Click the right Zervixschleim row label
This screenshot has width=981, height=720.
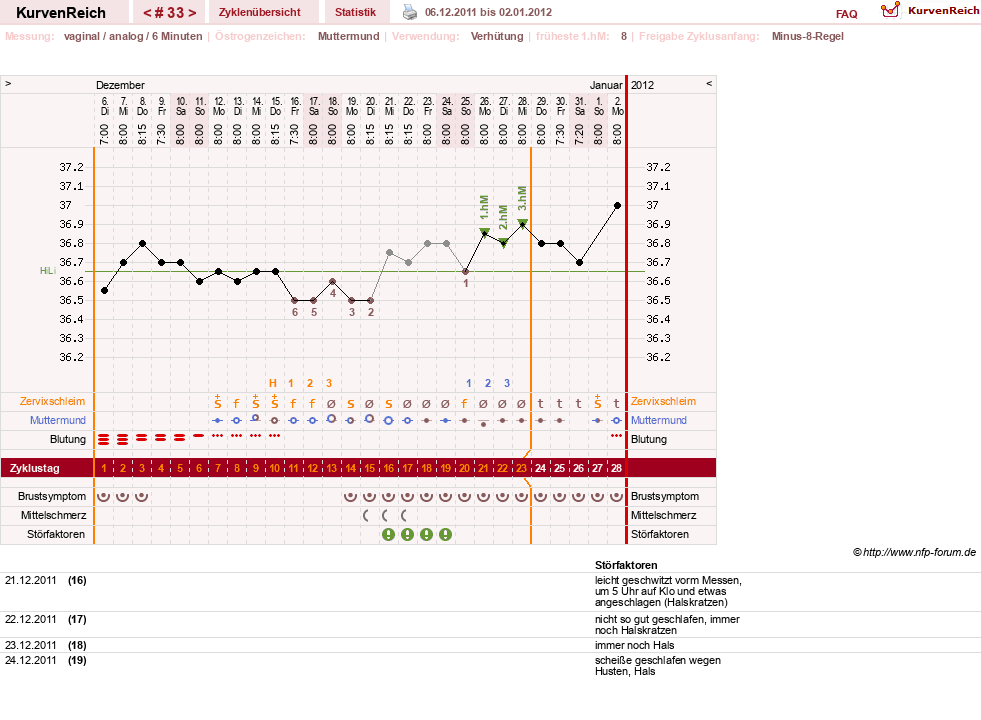[663, 402]
